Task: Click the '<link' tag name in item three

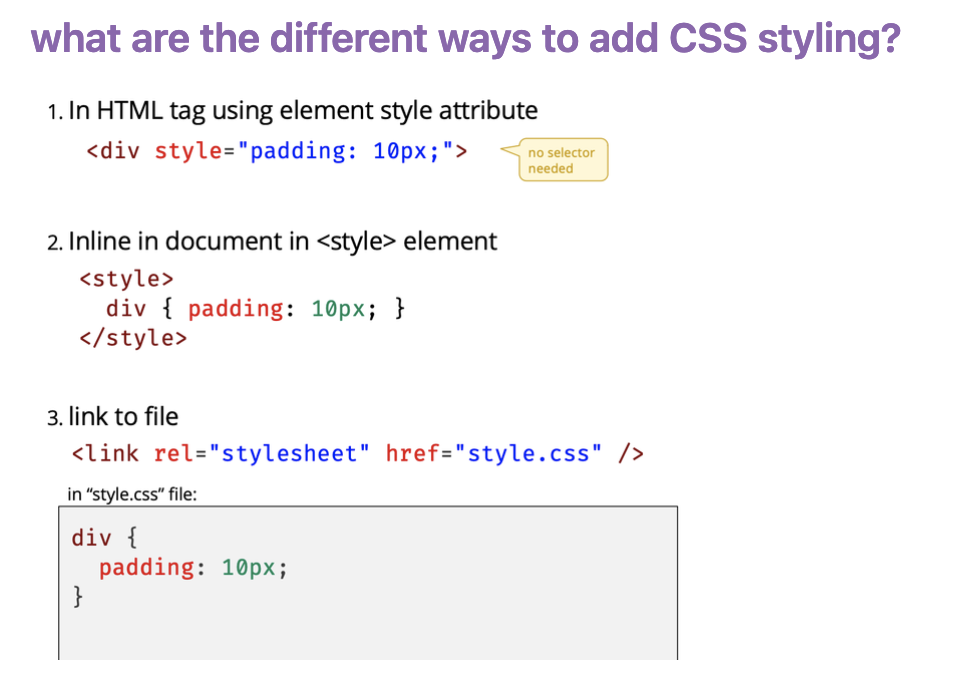Action: click(x=105, y=454)
